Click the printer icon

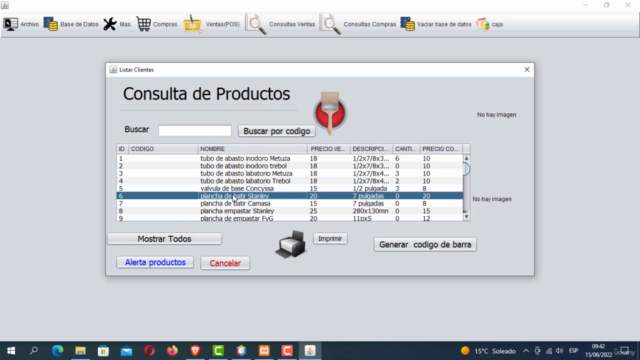point(291,244)
